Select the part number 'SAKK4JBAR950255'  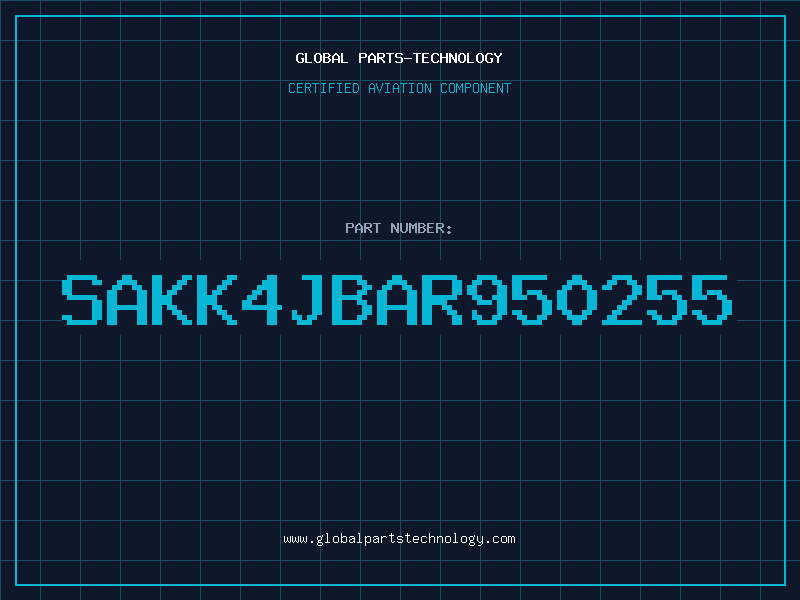397,300
